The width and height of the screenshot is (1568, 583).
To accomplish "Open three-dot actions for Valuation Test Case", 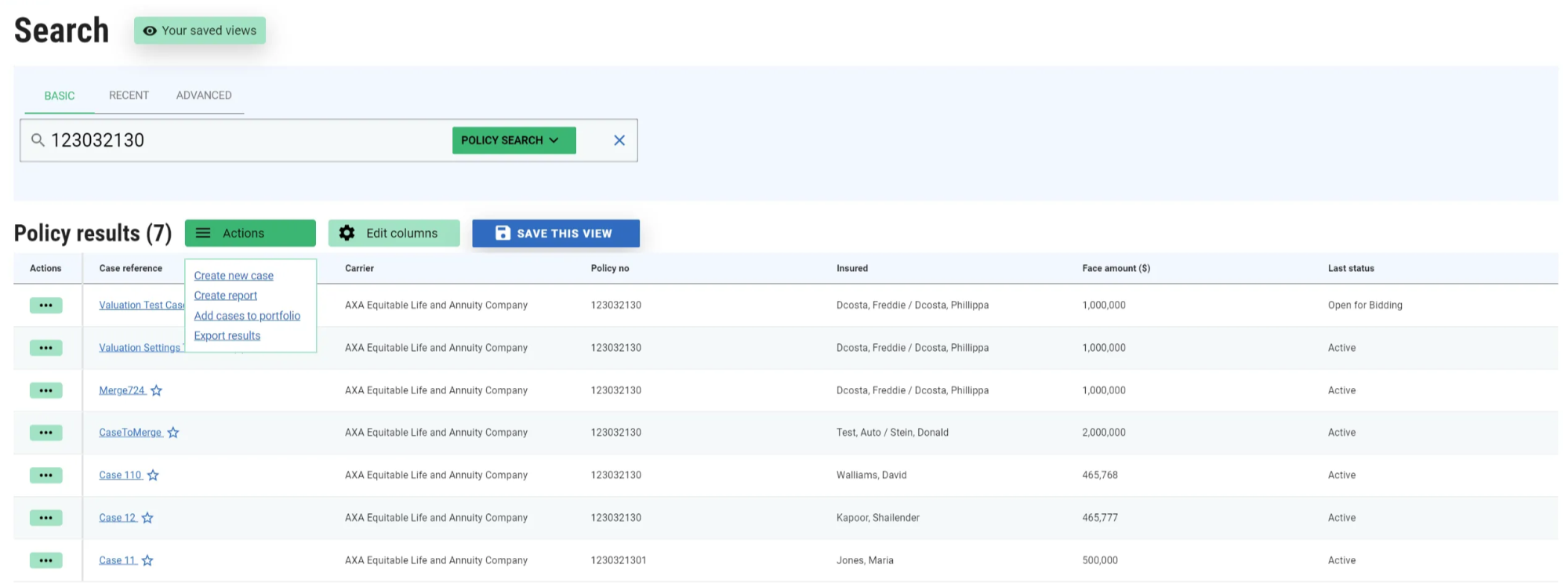I will 45,306.
